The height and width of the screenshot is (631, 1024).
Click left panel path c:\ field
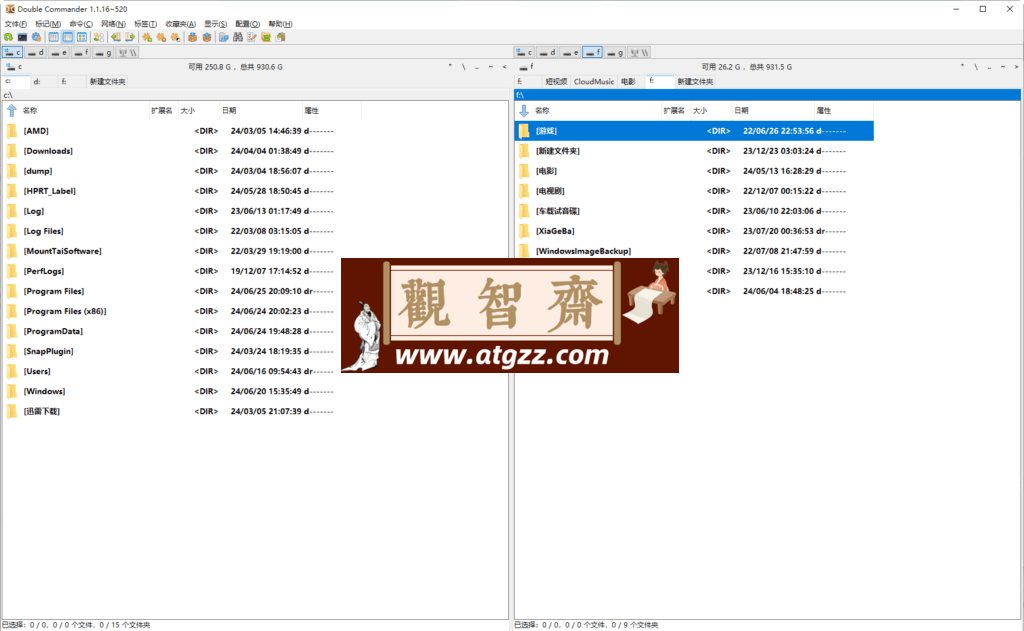pos(255,95)
